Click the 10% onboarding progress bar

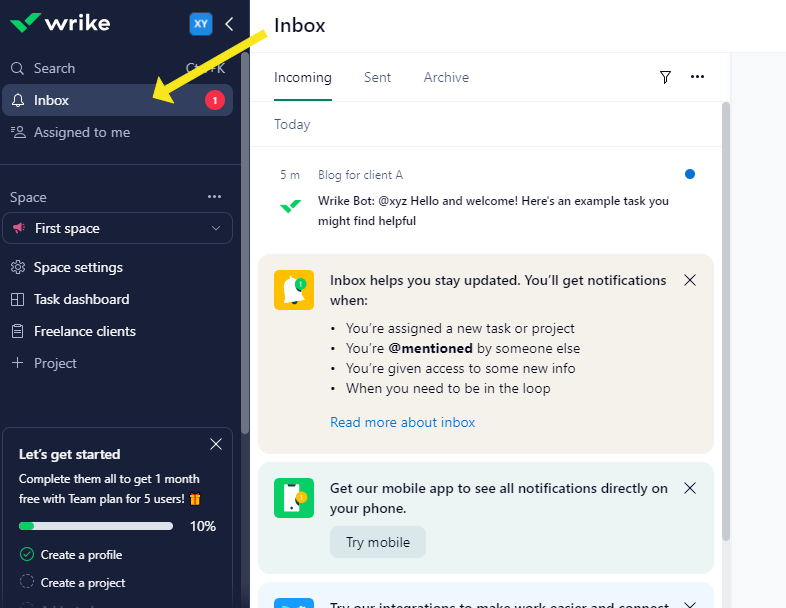[x=96, y=526]
